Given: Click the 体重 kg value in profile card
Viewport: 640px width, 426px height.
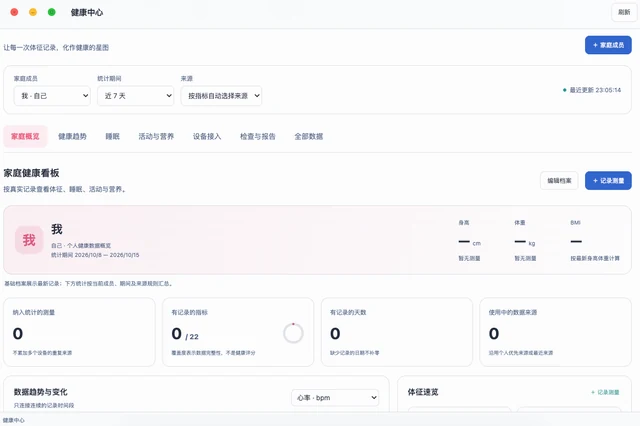Looking at the screenshot, I should click(x=525, y=242).
